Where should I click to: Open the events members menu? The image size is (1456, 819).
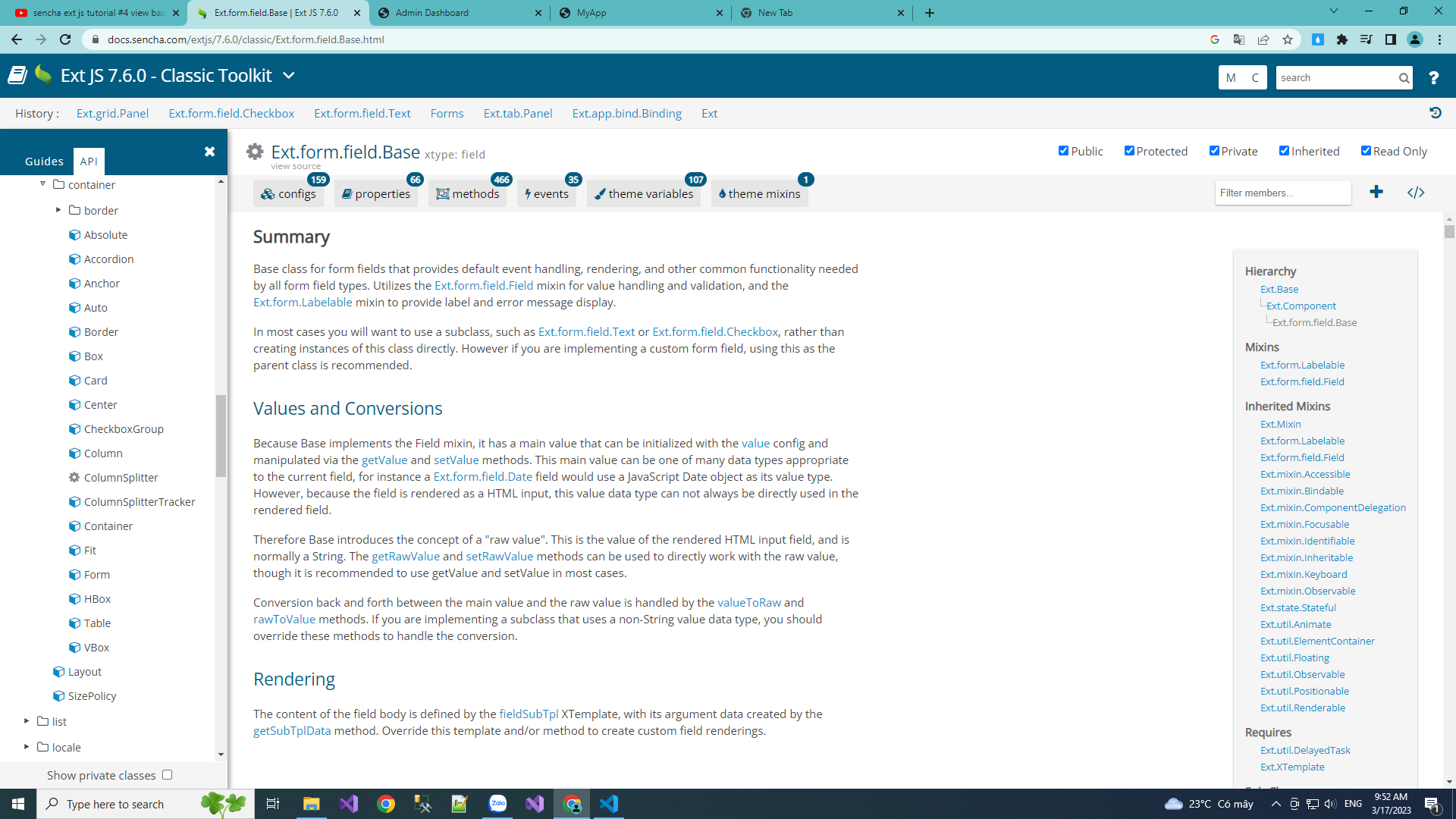coord(547,194)
